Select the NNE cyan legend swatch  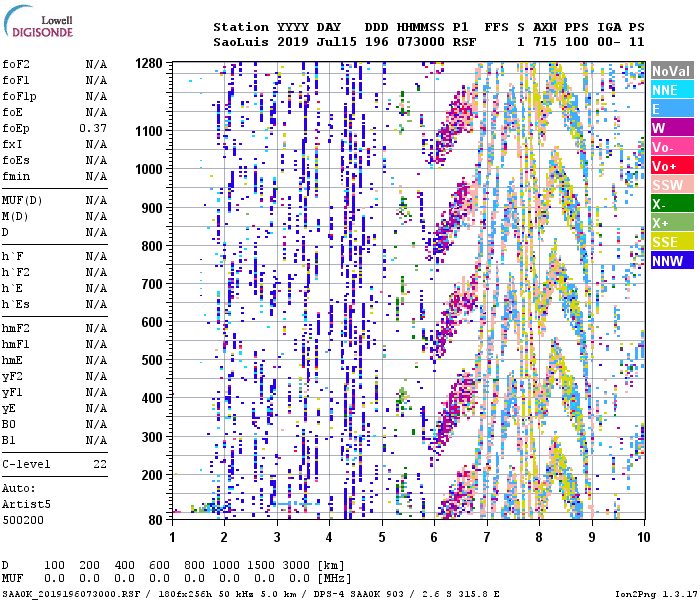point(672,90)
